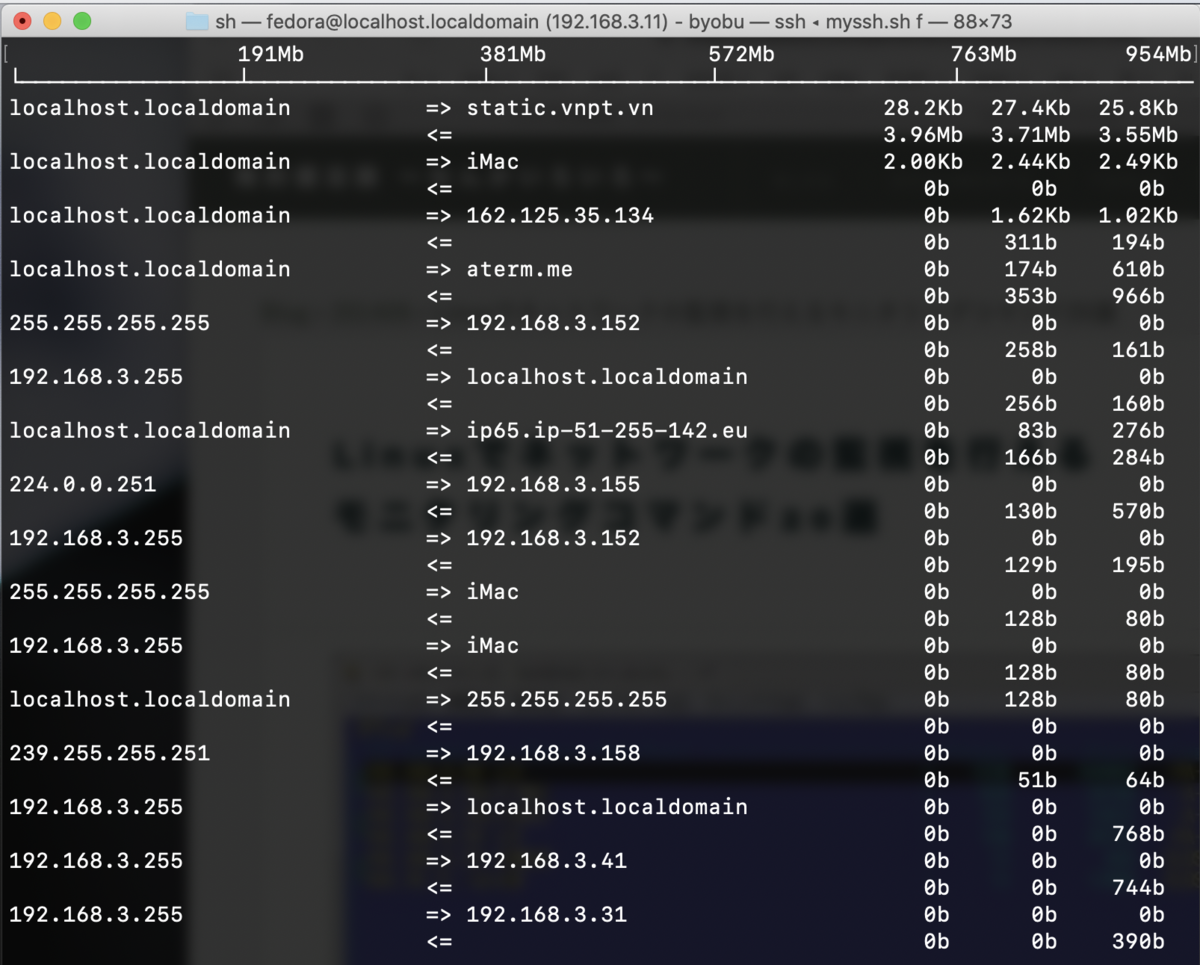Click the 258b rate value
Viewport: 1200px width, 965px height.
click(1030, 350)
